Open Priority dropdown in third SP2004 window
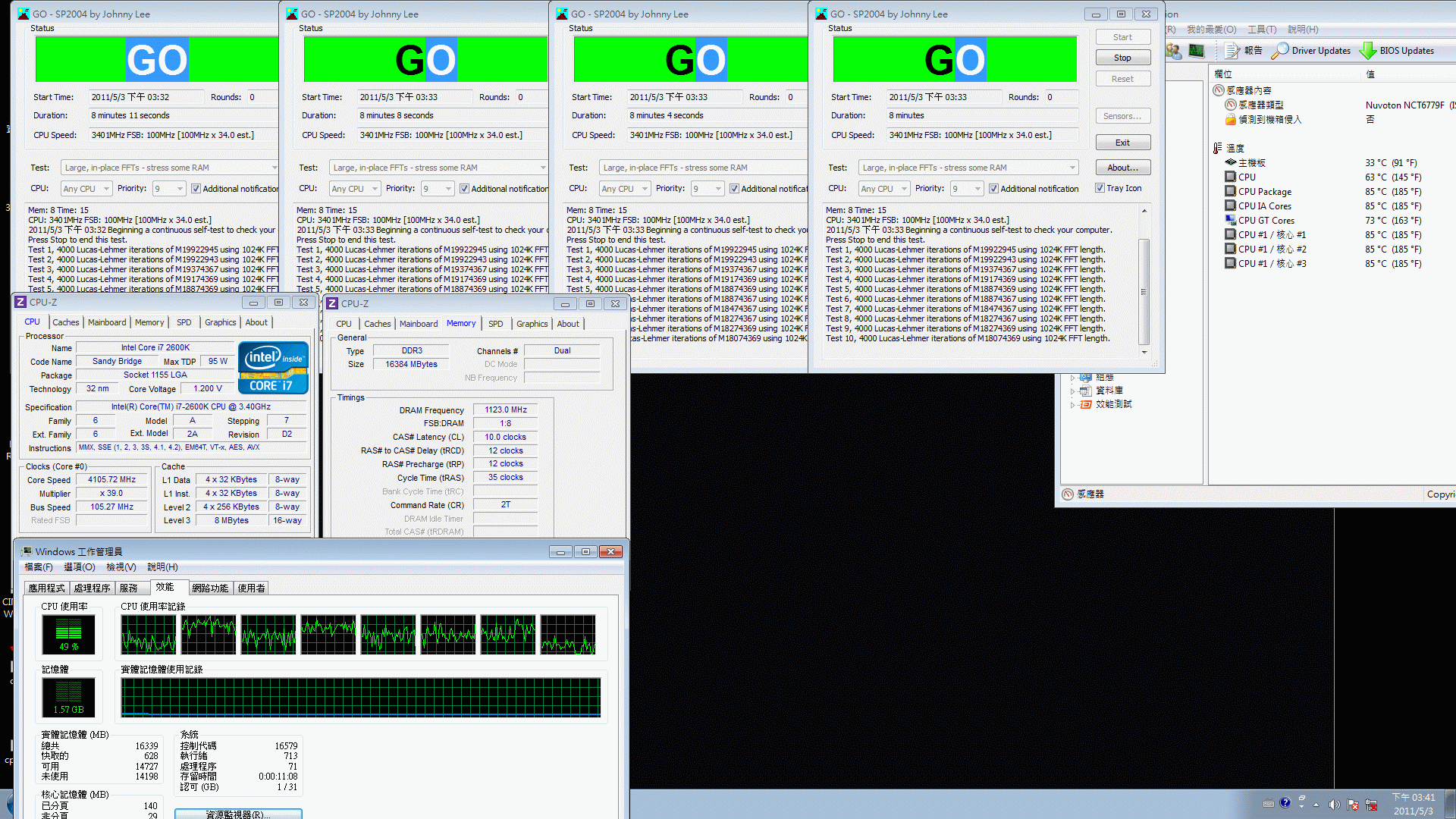The width and height of the screenshot is (1456, 819). (x=707, y=189)
